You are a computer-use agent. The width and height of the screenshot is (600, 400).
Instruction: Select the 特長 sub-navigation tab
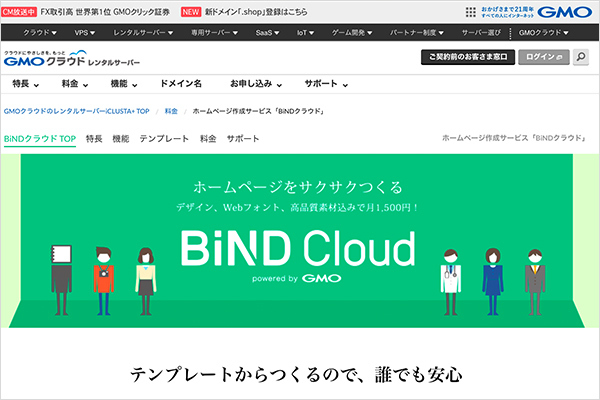click(94, 139)
